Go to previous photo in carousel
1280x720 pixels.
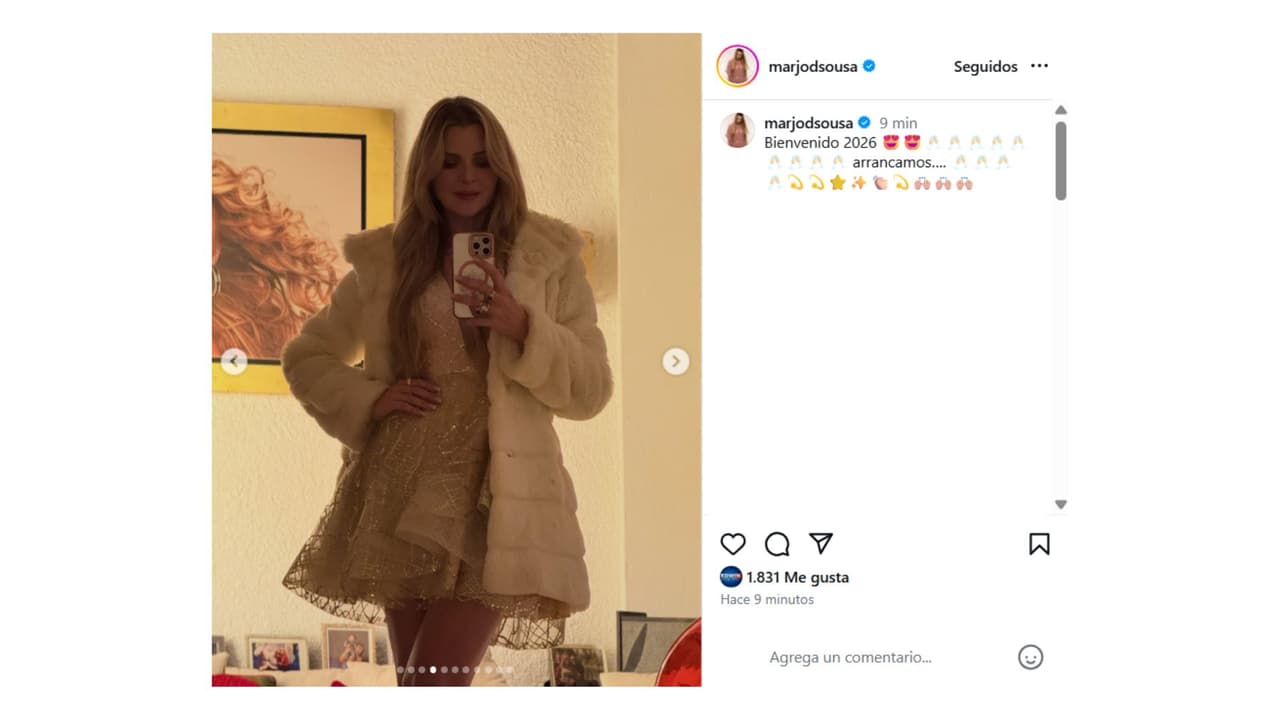tap(234, 361)
